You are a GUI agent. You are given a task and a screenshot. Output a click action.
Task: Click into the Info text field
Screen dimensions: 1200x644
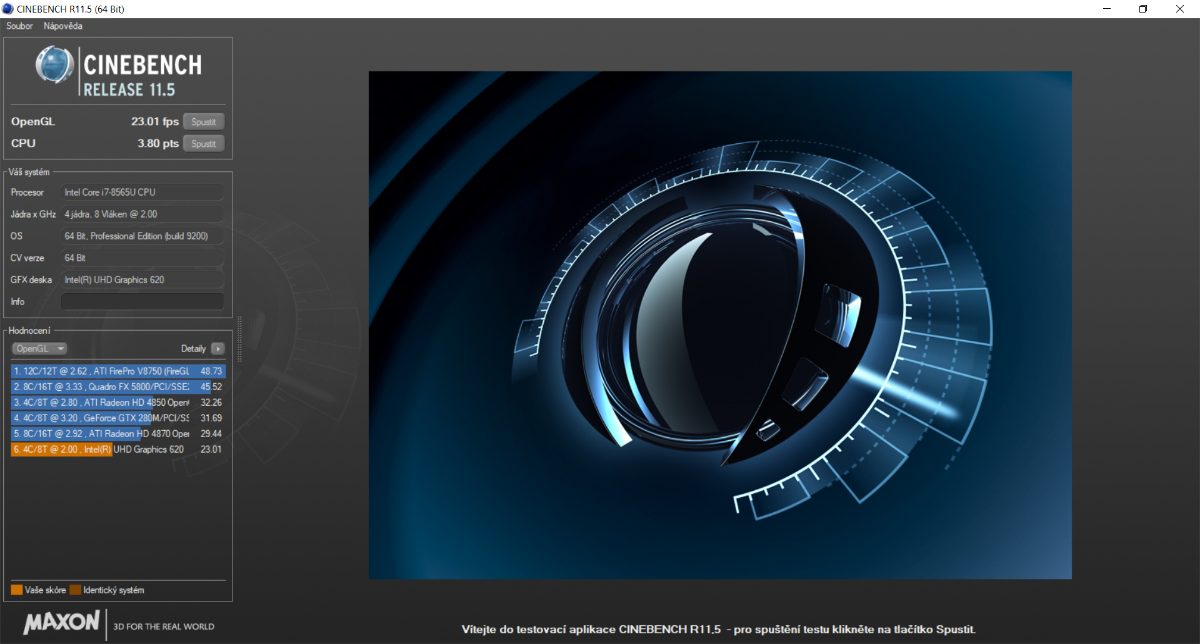coord(142,301)
